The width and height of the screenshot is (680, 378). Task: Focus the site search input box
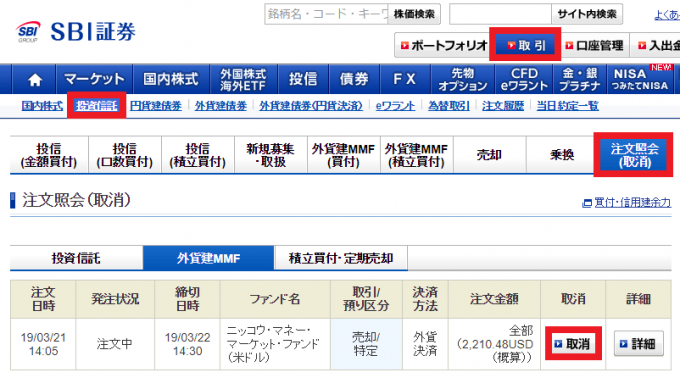coord(500,14)
